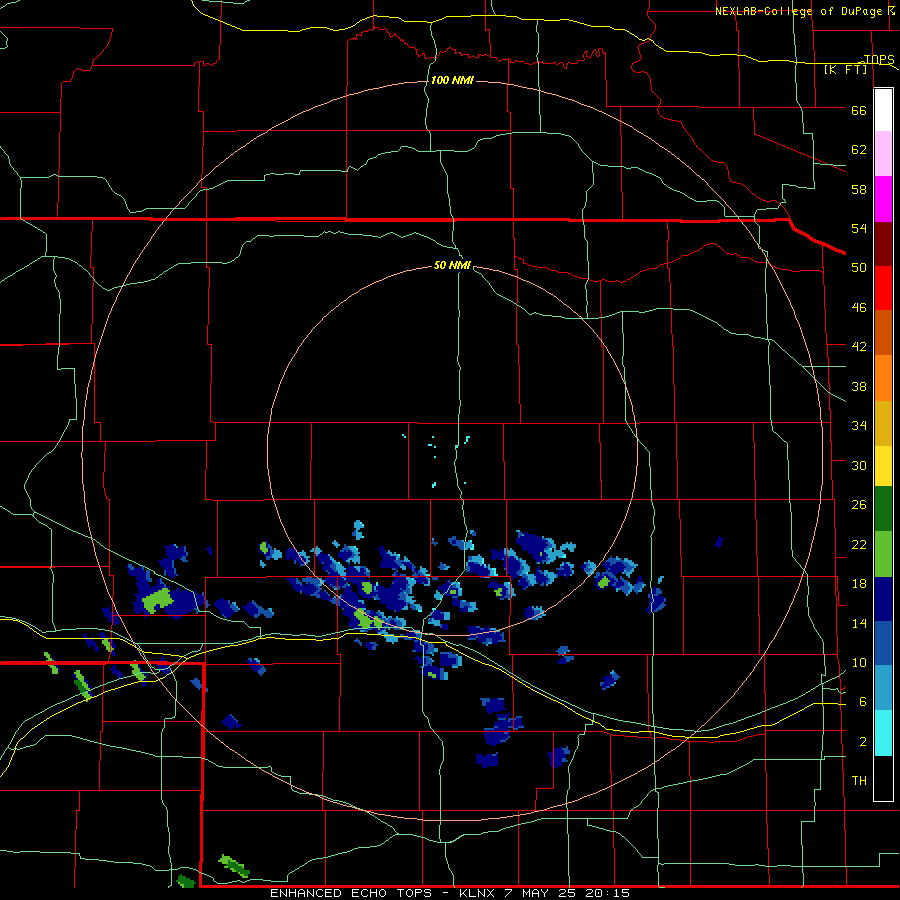The width and height of the screenshot is (900, 900).
Task: Click the light blue 14 kft legend swatch
Action: click(883, 688)
